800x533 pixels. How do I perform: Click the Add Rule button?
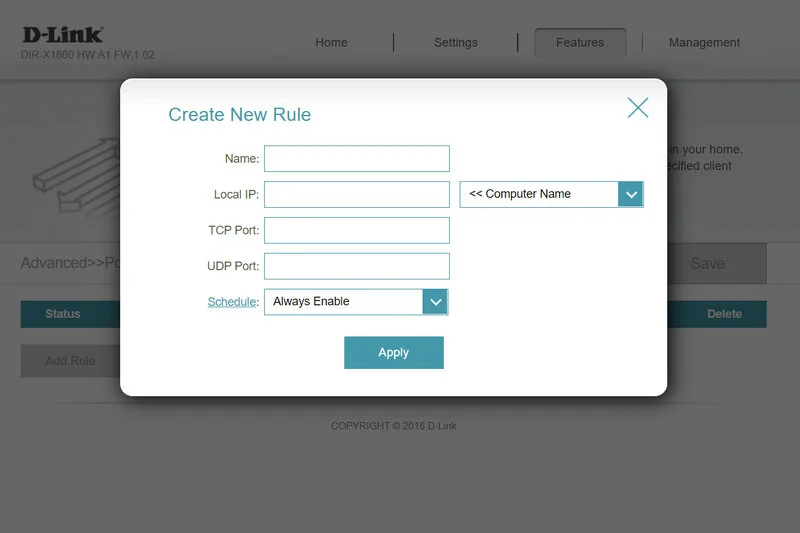(70, 361)
